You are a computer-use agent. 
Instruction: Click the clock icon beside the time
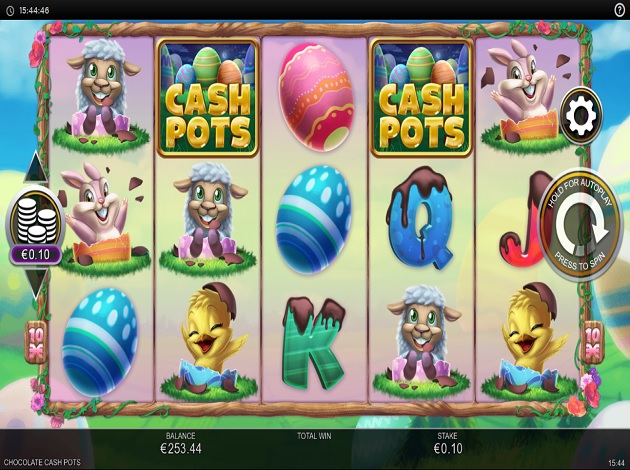10,10
